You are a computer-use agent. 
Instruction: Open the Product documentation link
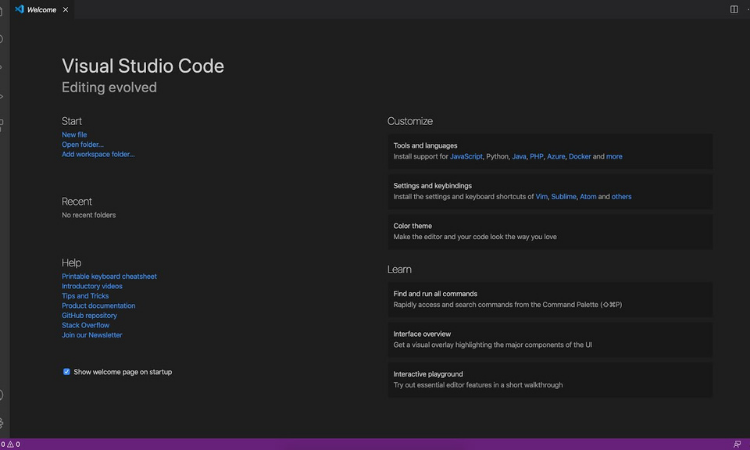(98, 306)
